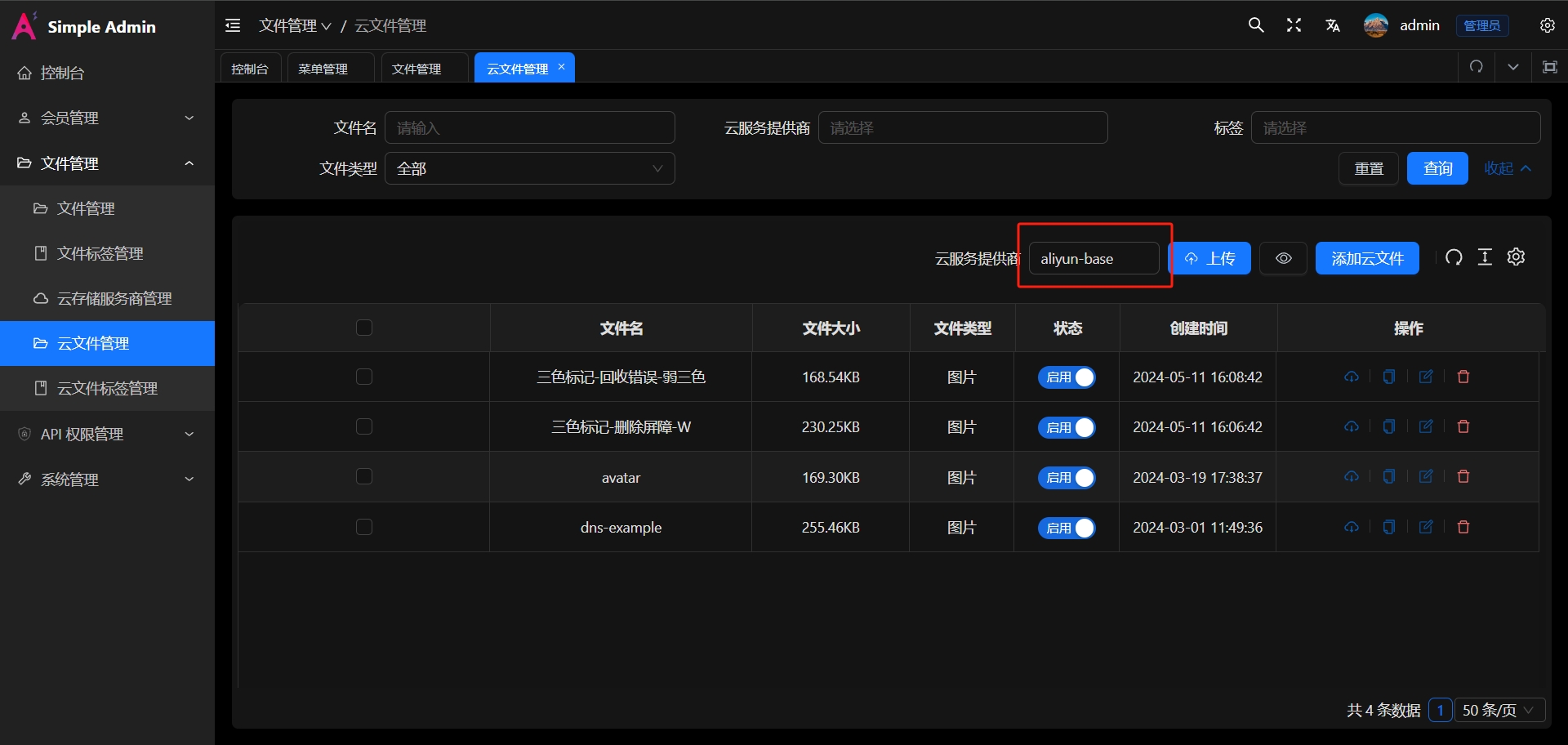The image size is (1568, 745).
Task: Download the avatar file via cloud icon
Action: pyautogui.click(x=1351, y=476)
